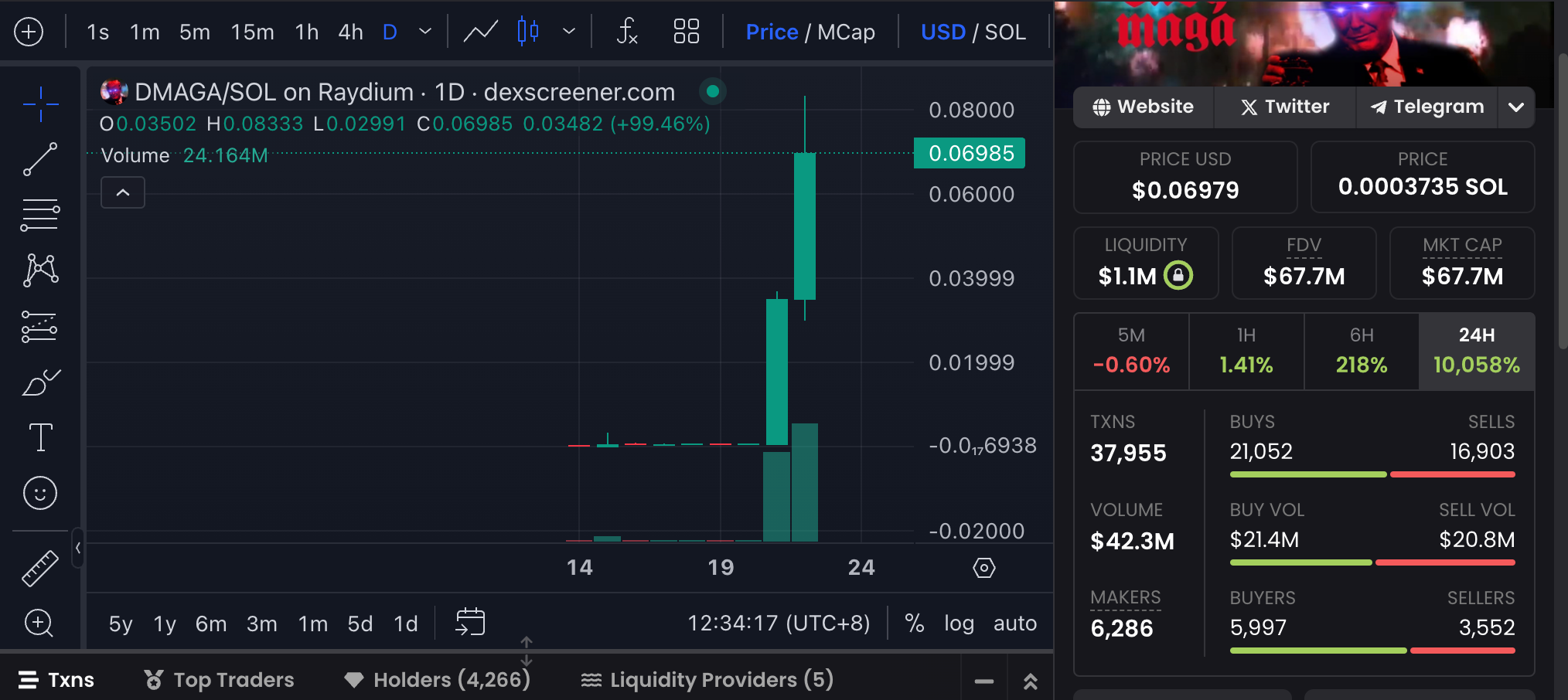
Task: Expand the timeframe dropdown arrow
Action: tap(424, 32)
